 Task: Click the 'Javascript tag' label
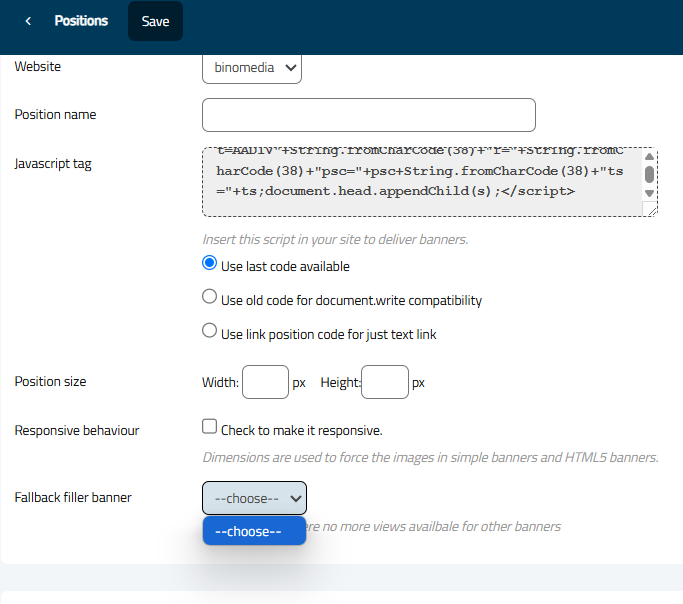click(53, 164)
